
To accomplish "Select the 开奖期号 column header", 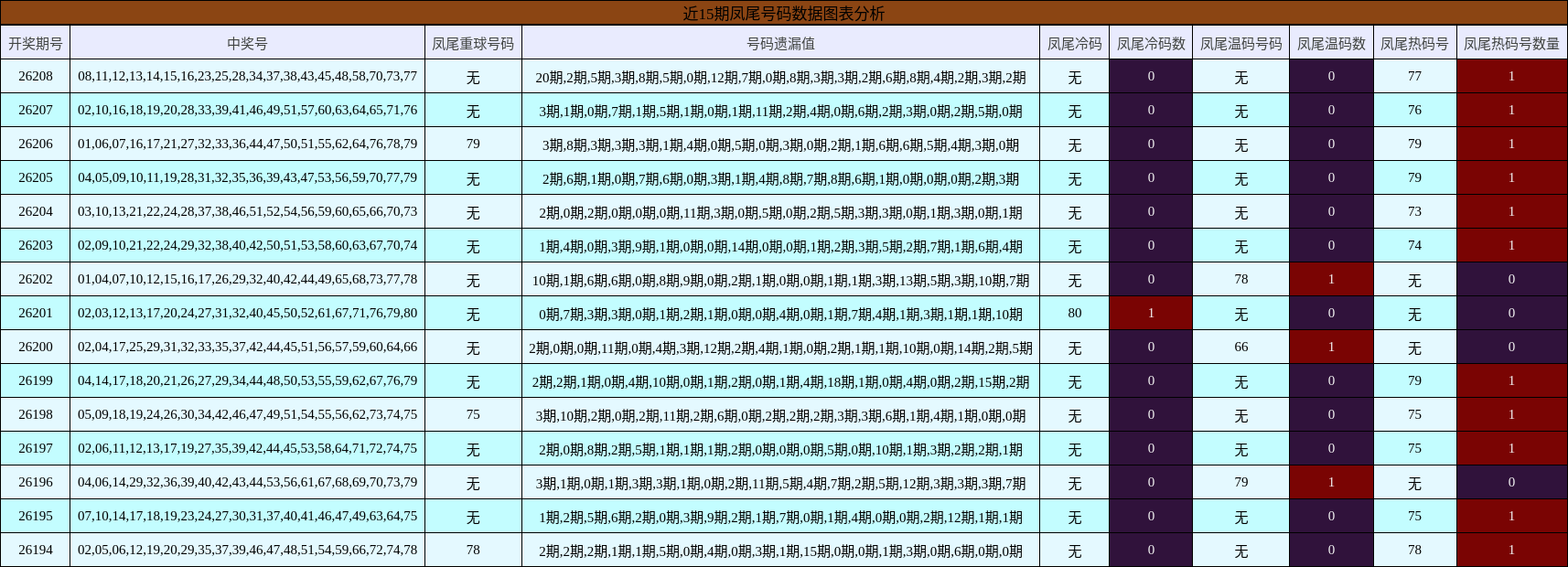I will point(36,43).
